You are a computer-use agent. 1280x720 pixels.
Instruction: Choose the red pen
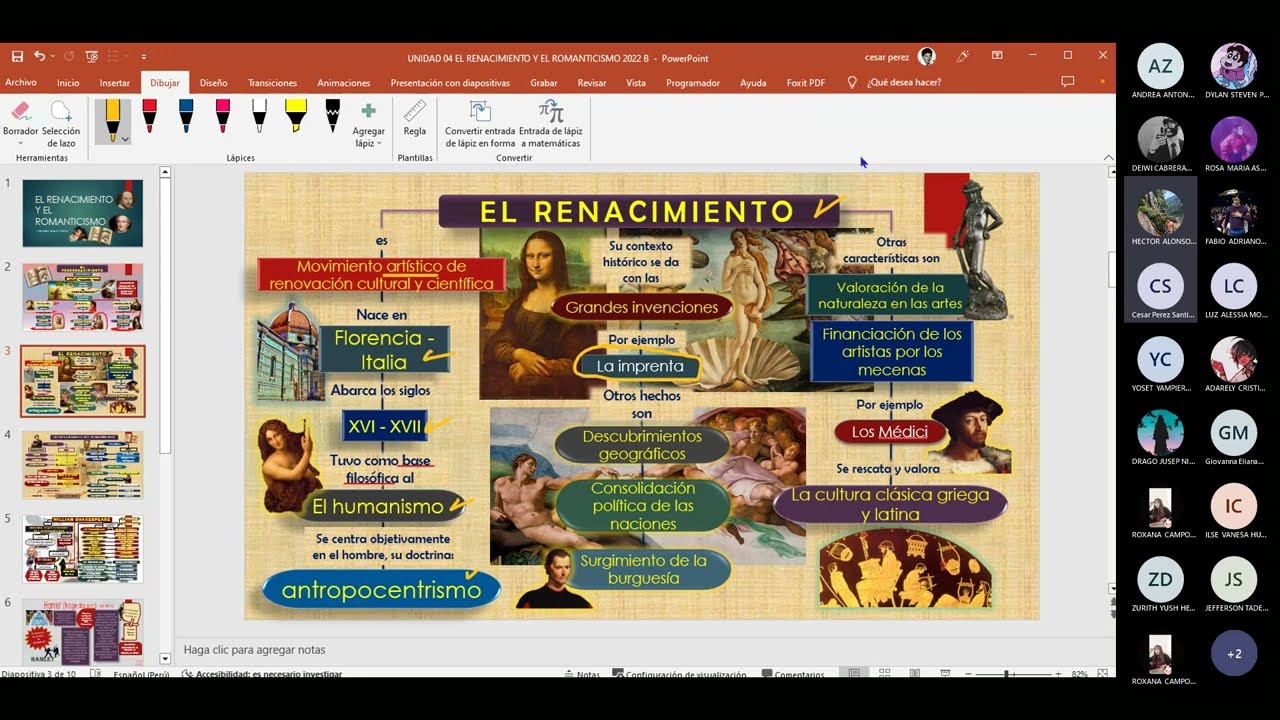tap(149, 116)
